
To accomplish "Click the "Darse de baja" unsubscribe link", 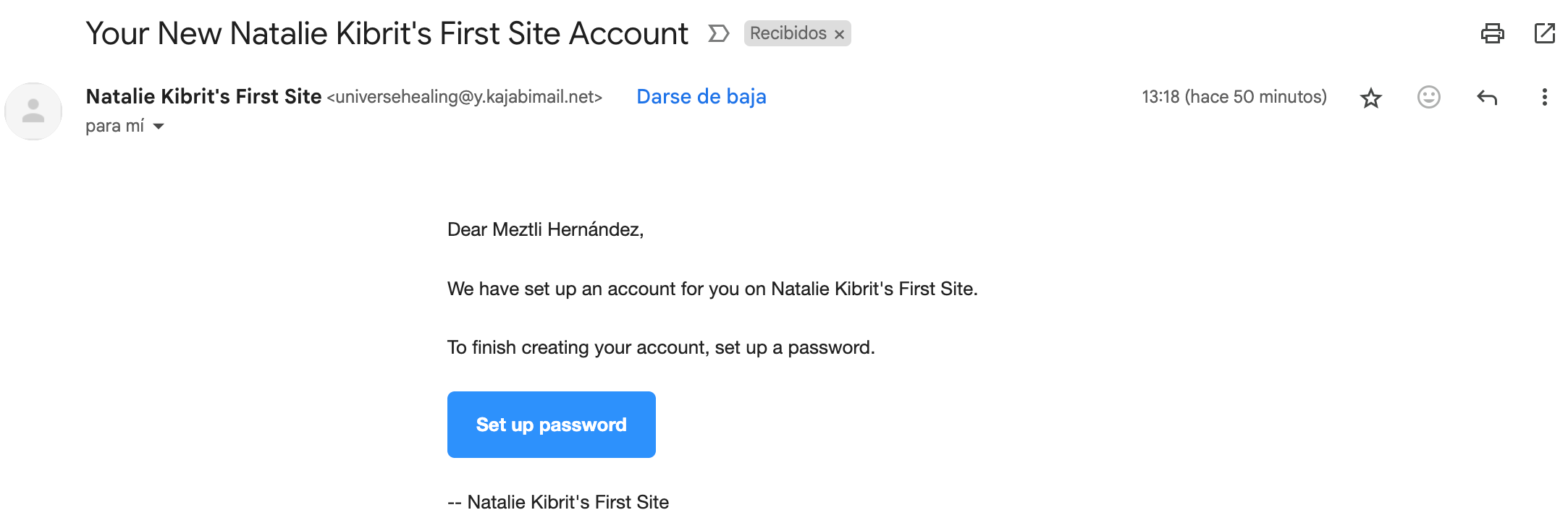I will (701, 97).
